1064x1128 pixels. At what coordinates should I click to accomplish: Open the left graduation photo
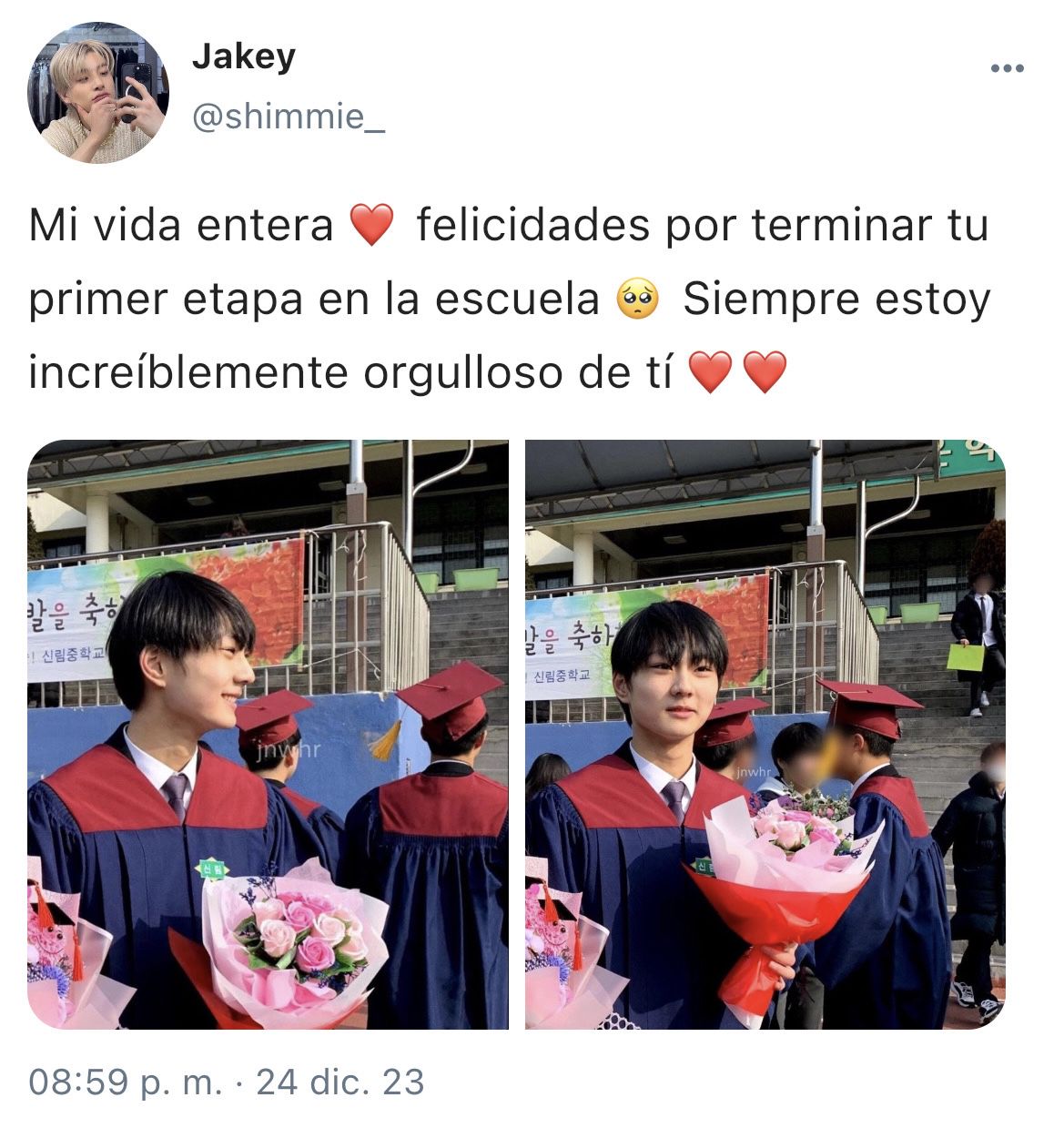click(x=268, y=735)
